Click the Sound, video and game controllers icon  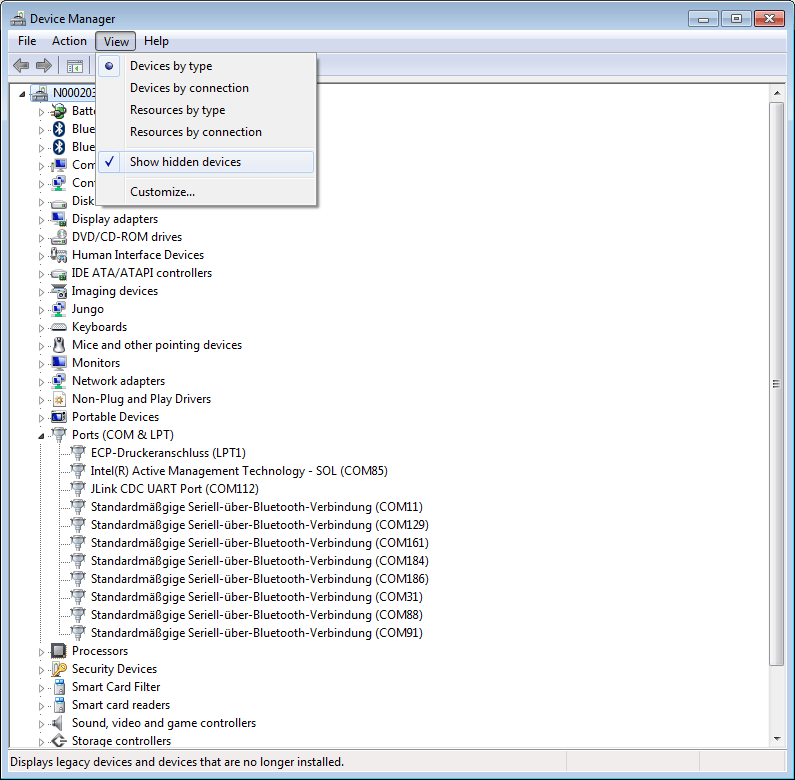(x=59, y=723)
